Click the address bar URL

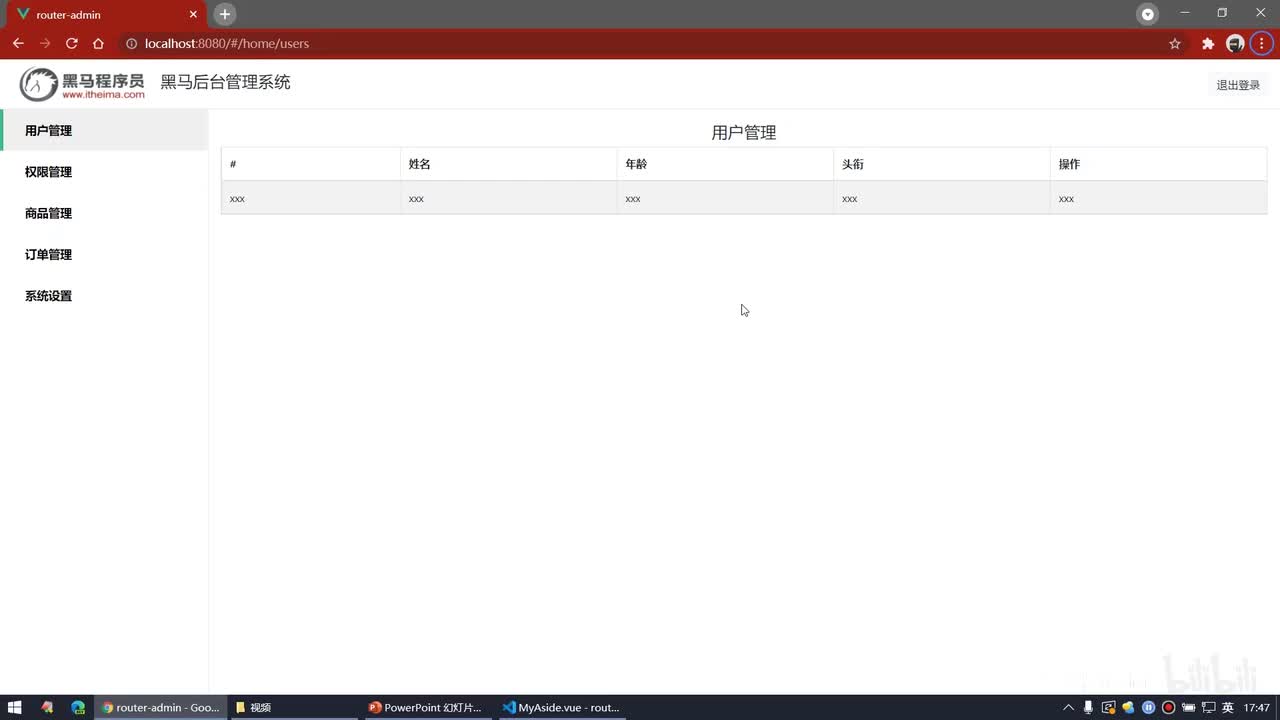tap(227, 43)
